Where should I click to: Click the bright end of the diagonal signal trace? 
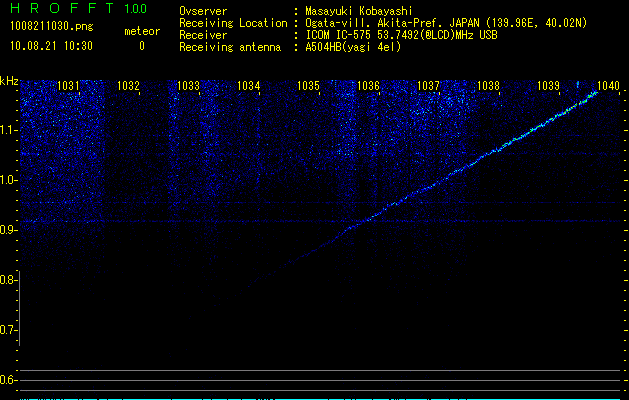click(593, 95)
